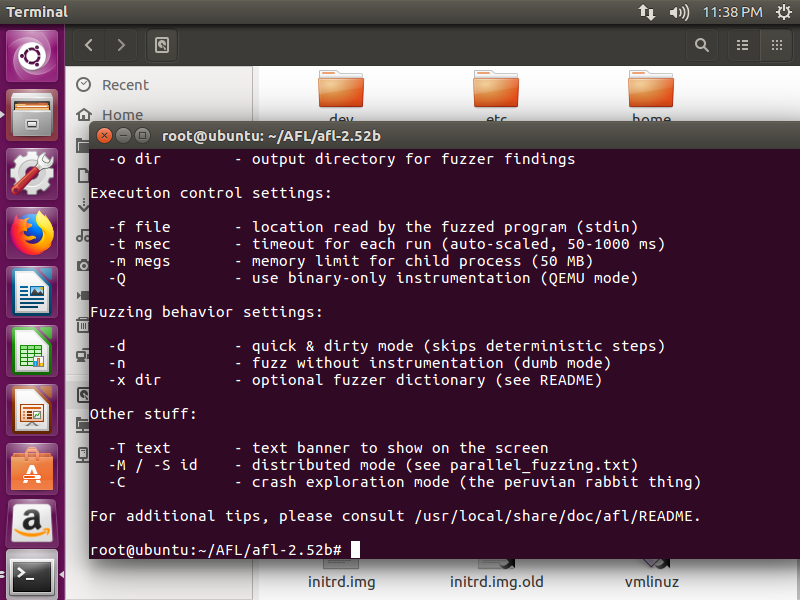Go forward in Files window
Image resolution: width=800 pixels, height=600 pixels.
click(x=121, y=45)
